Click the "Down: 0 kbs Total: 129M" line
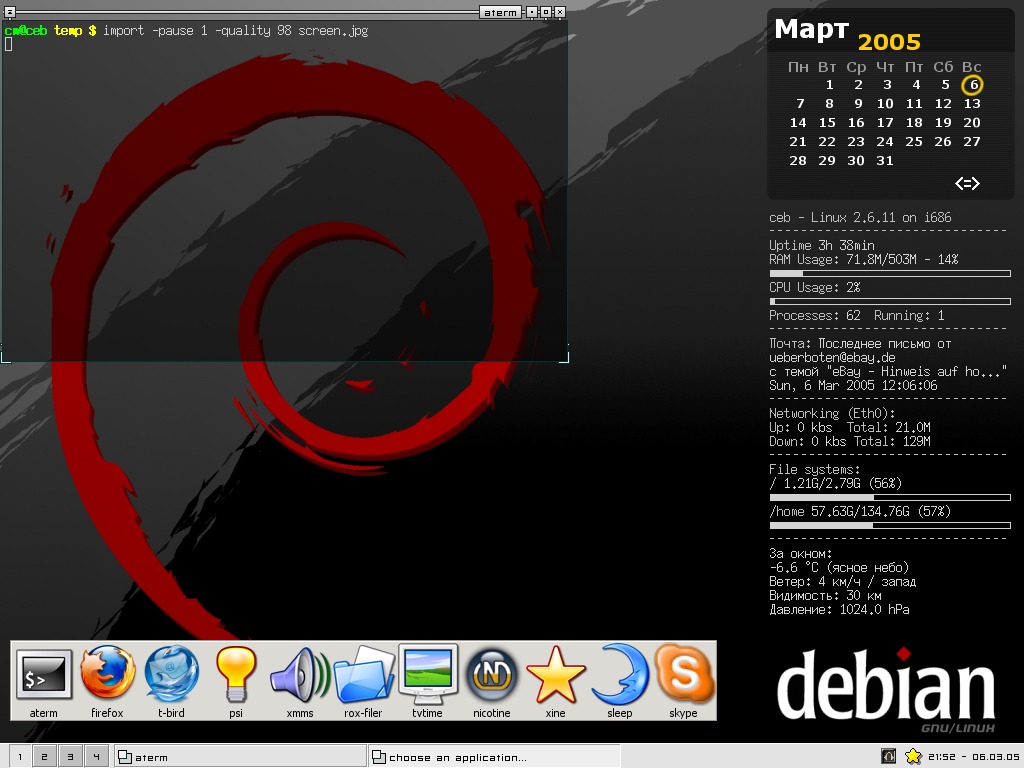1024x768 pixels. point(850,441)
